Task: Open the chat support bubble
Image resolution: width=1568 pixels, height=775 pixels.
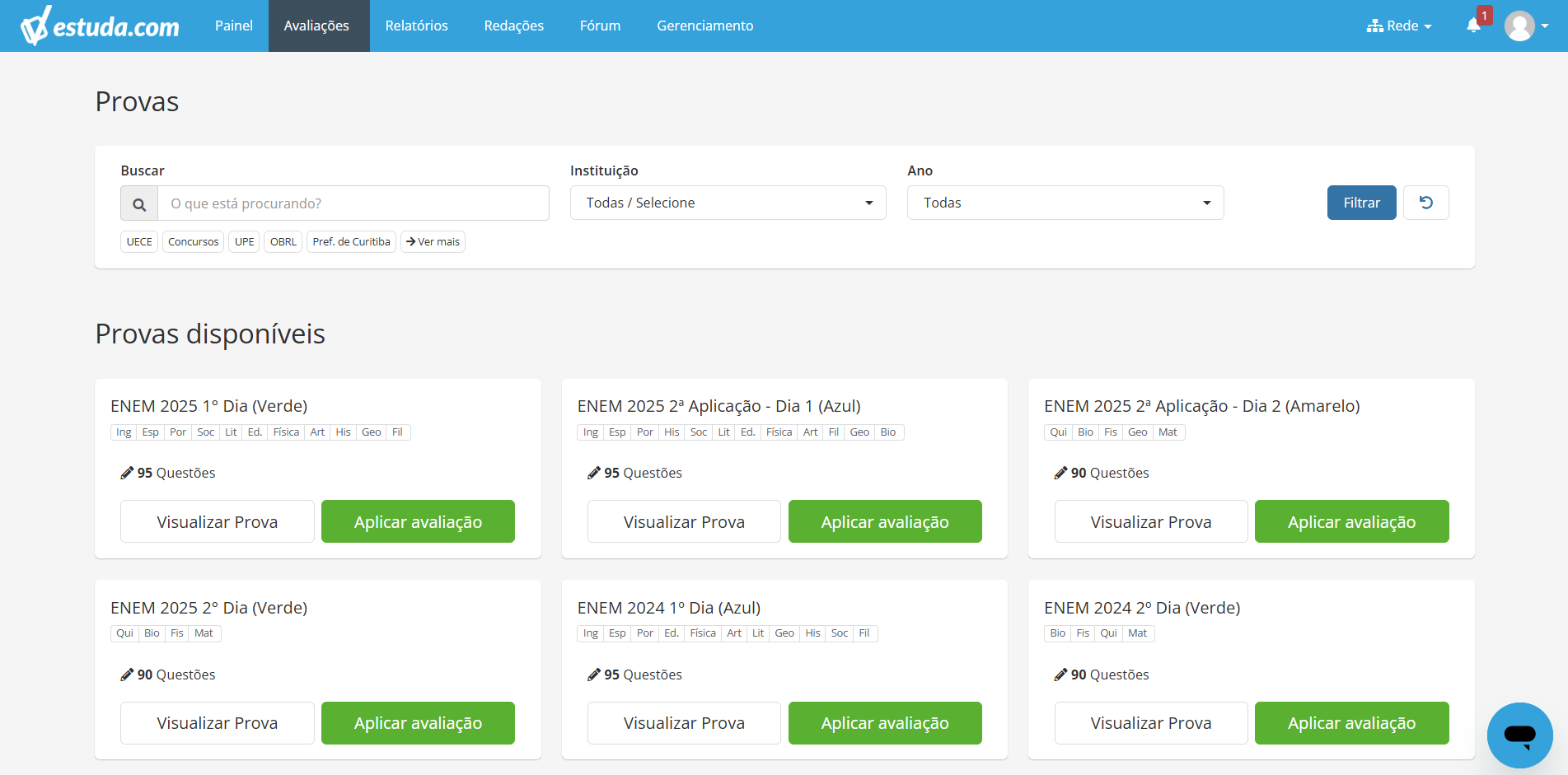Action: tap(1519, 735)
